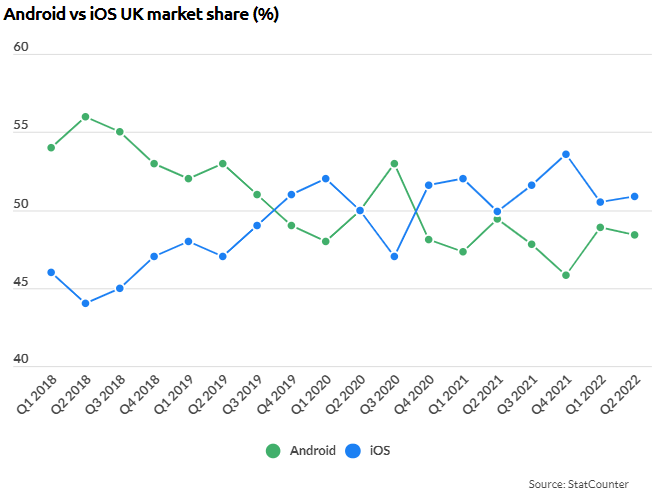Select iOS lowest point at Q2 2018

click(86, 304)
